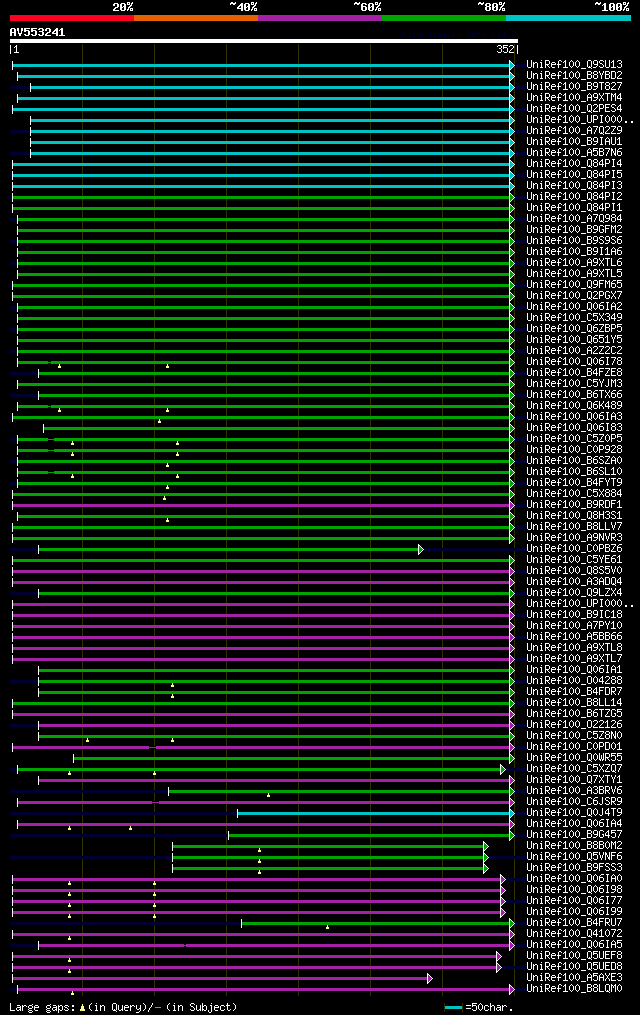The height and width of the screenshot is (1015, 640).
Task: Select the UniRef100_Q8S5V0 label
Action: pos(574,571)
